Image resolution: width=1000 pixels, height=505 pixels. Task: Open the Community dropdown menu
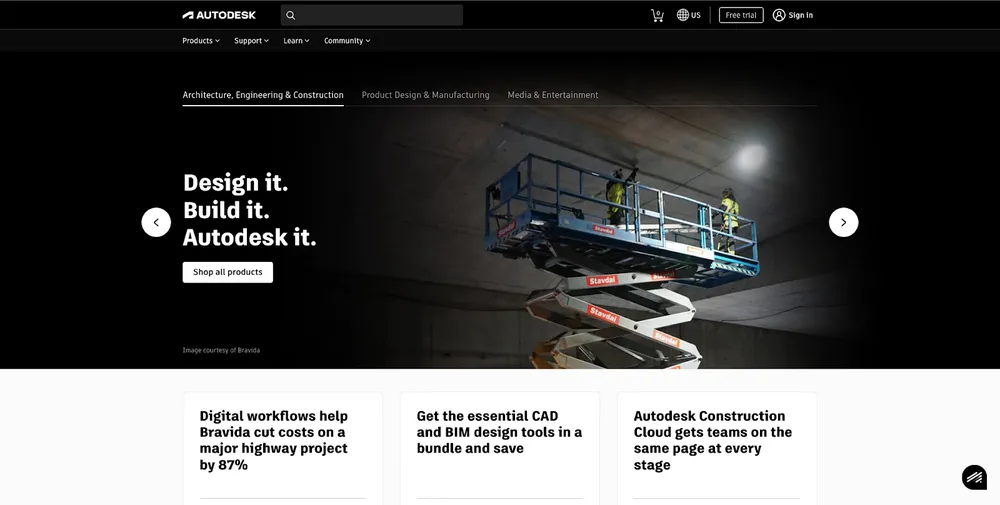[347, 41]
